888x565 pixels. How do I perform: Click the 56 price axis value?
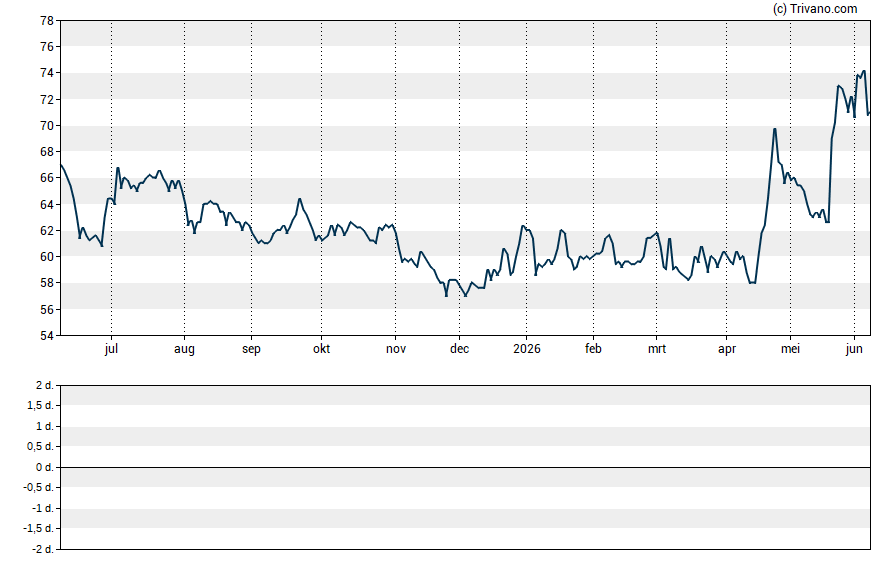tap(47, 309)
